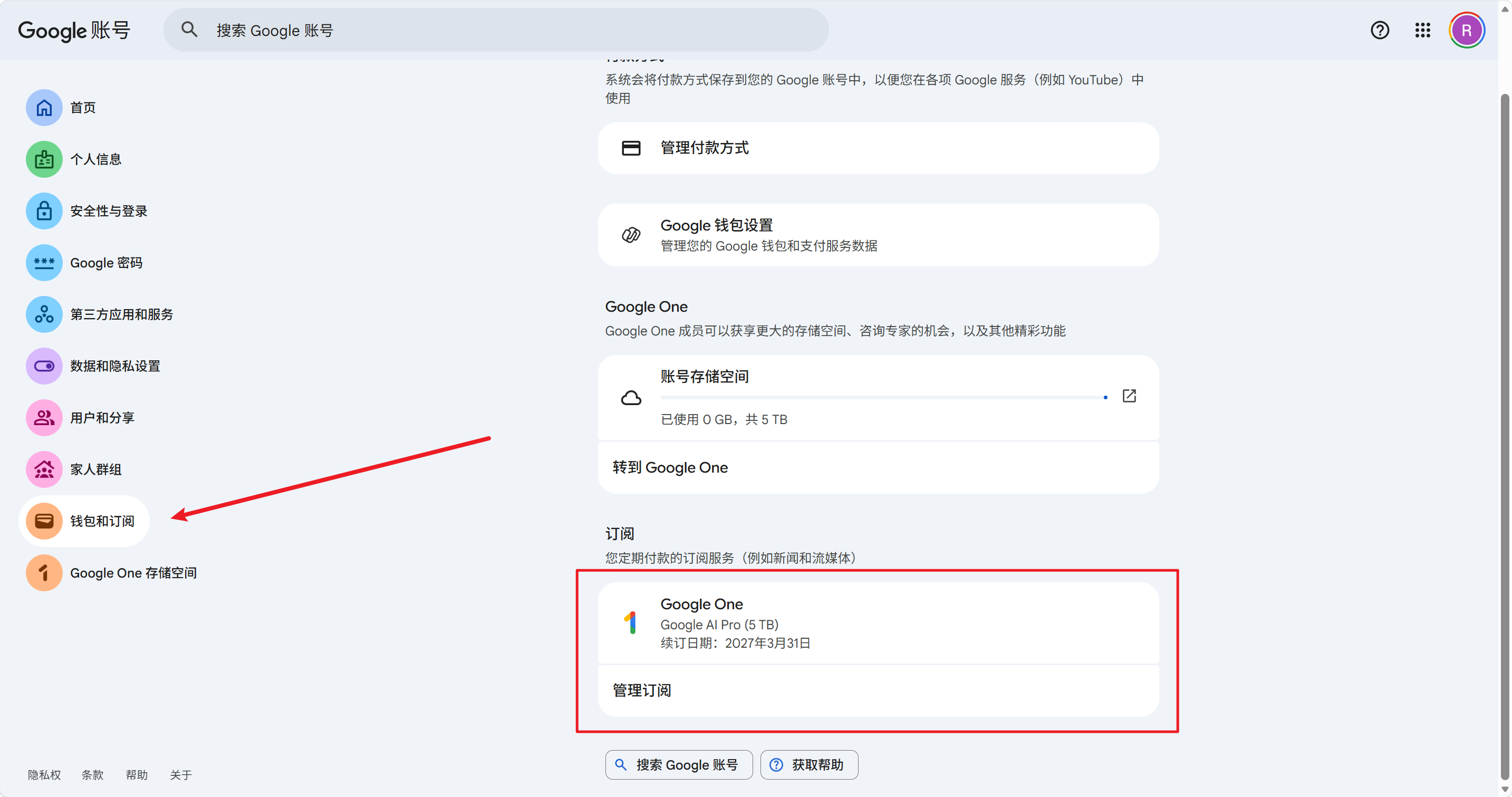1512x797 pixels.
Task: Click the Google One 存储空间 sidebar icon
Action: 44,572
